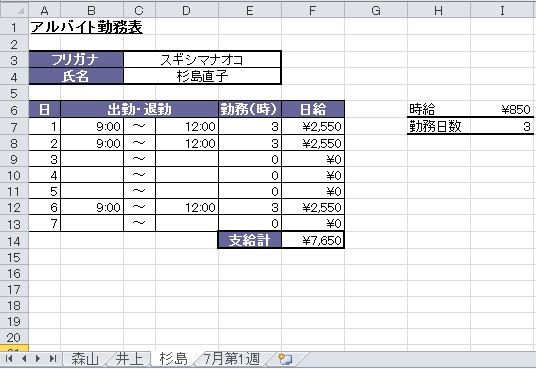Select hourly wage value ¥850
536x369 pixels.
point(503,109)
